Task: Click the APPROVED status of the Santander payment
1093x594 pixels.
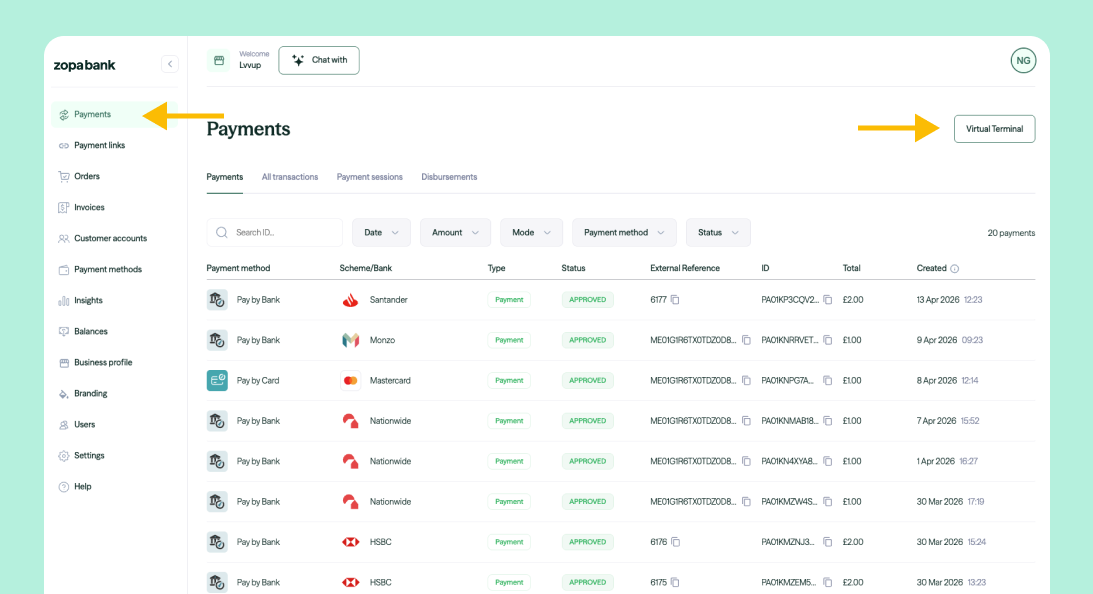Action: click(588, 300)
